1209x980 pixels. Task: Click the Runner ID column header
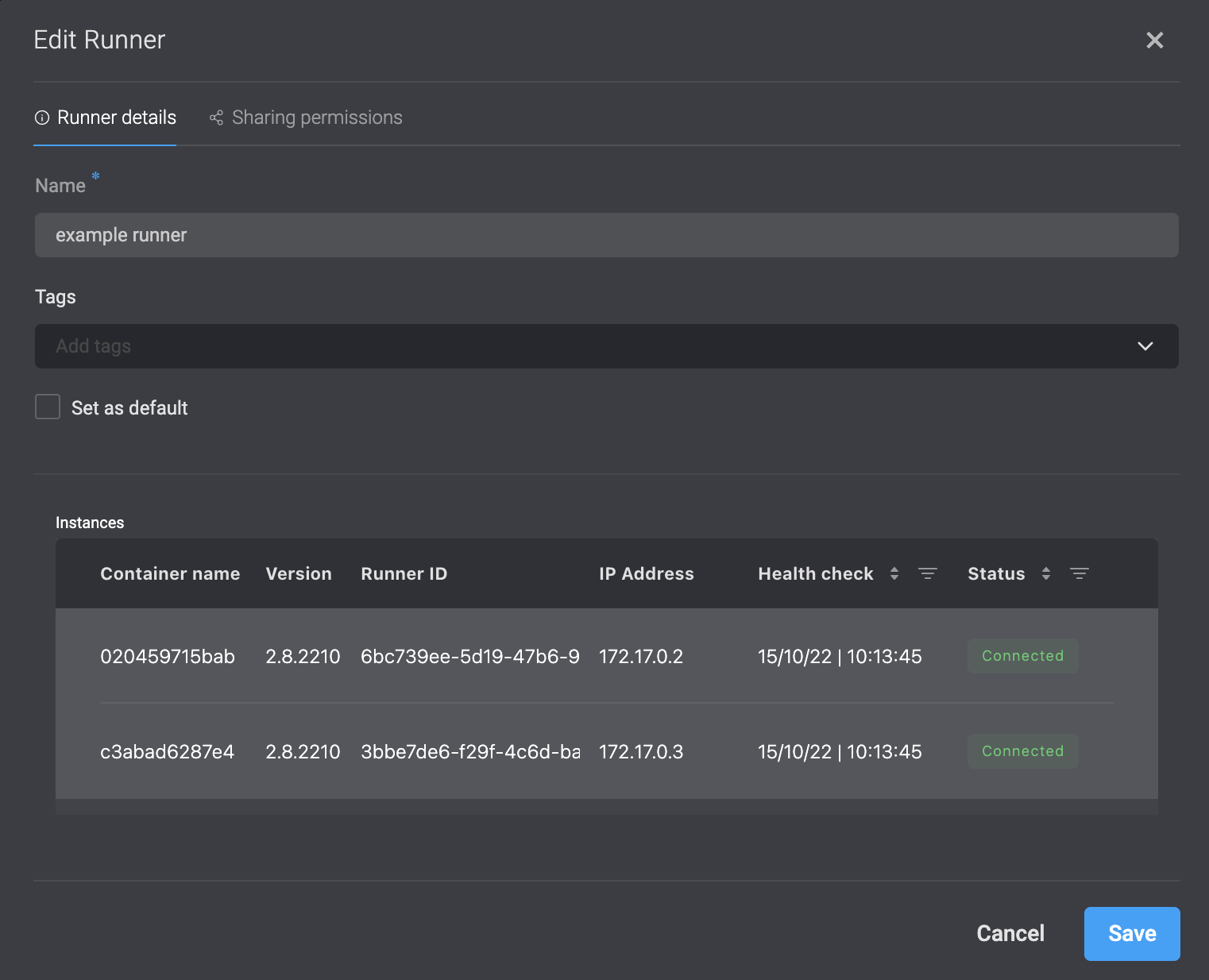point(404,573)
